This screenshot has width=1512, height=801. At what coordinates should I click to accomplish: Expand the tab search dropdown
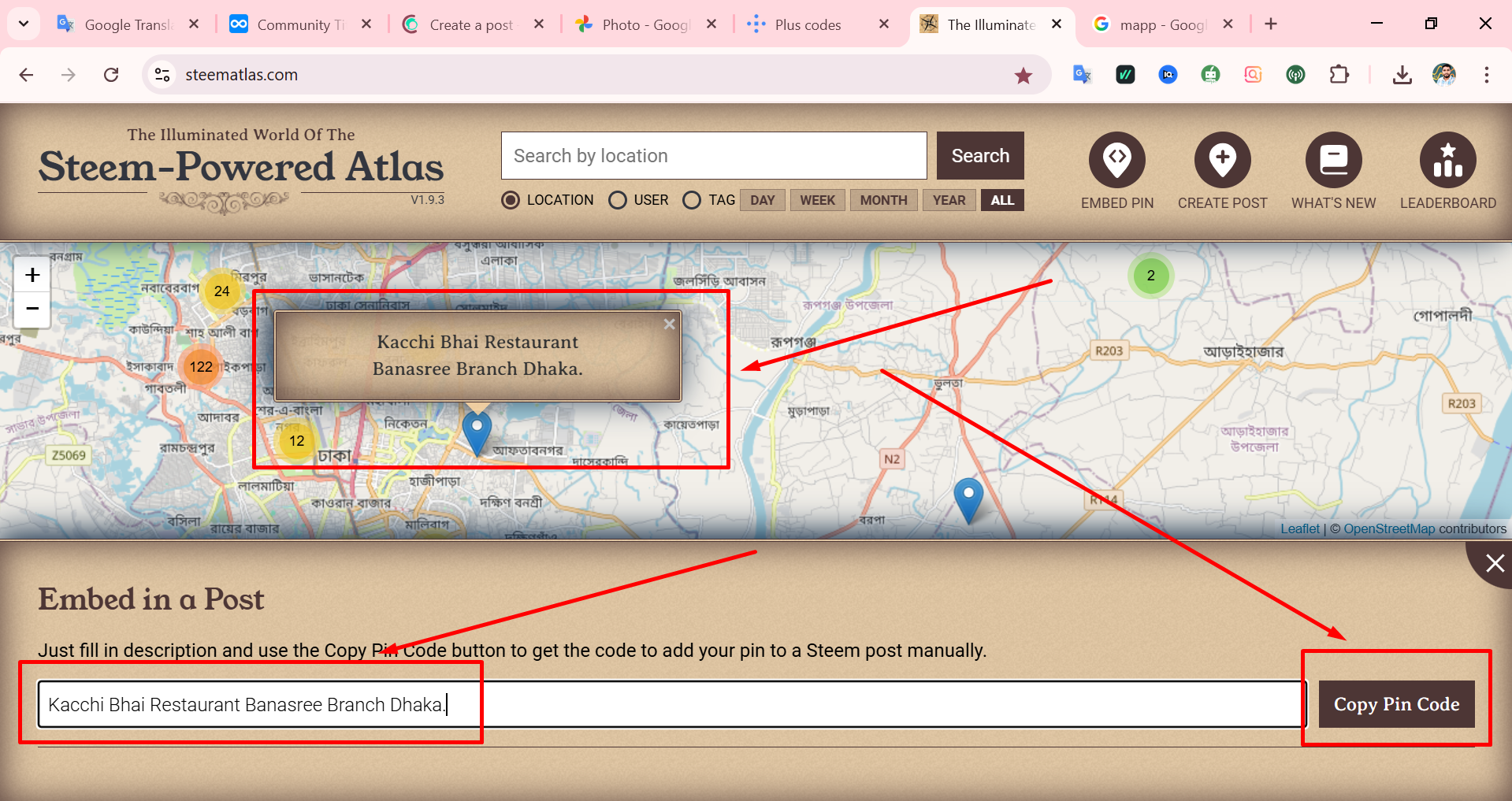click(24, 24)
